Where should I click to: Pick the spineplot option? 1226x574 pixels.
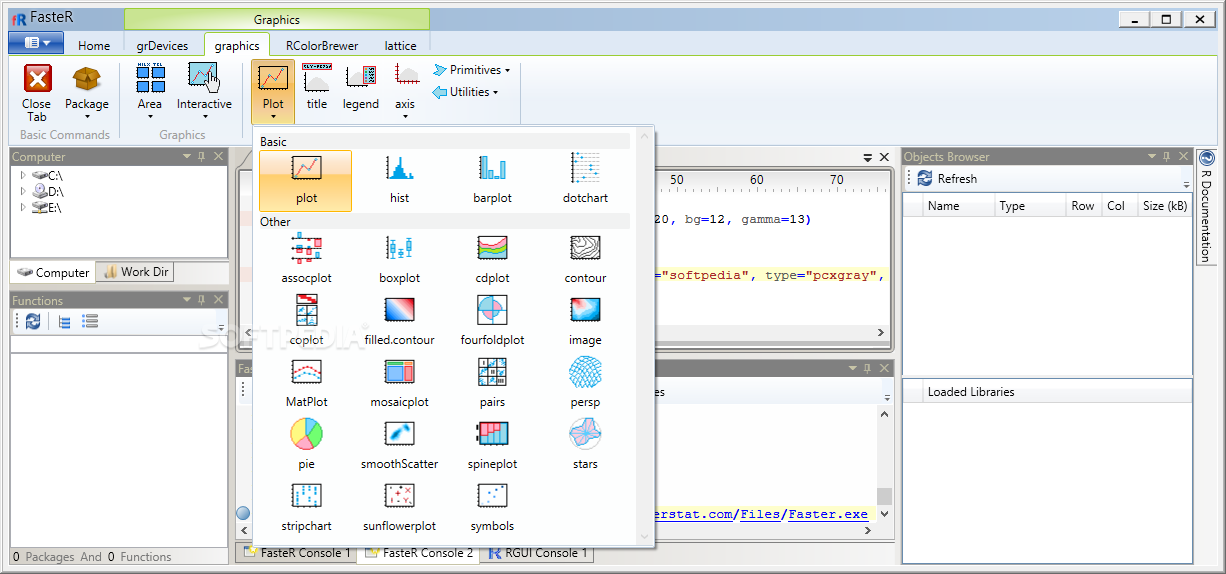coord(492,446)
